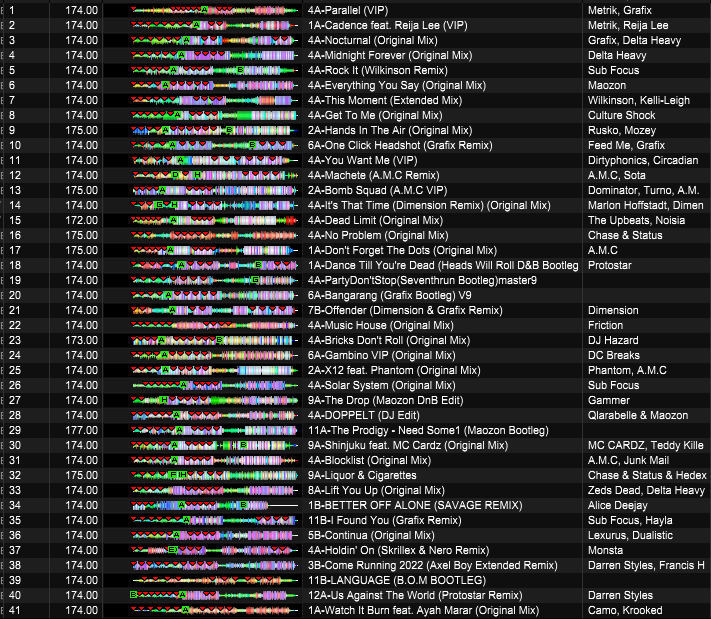This screenshot has height=619, width=711.
Task: Click waveform preview of Machete row
Action: (214, 175)
